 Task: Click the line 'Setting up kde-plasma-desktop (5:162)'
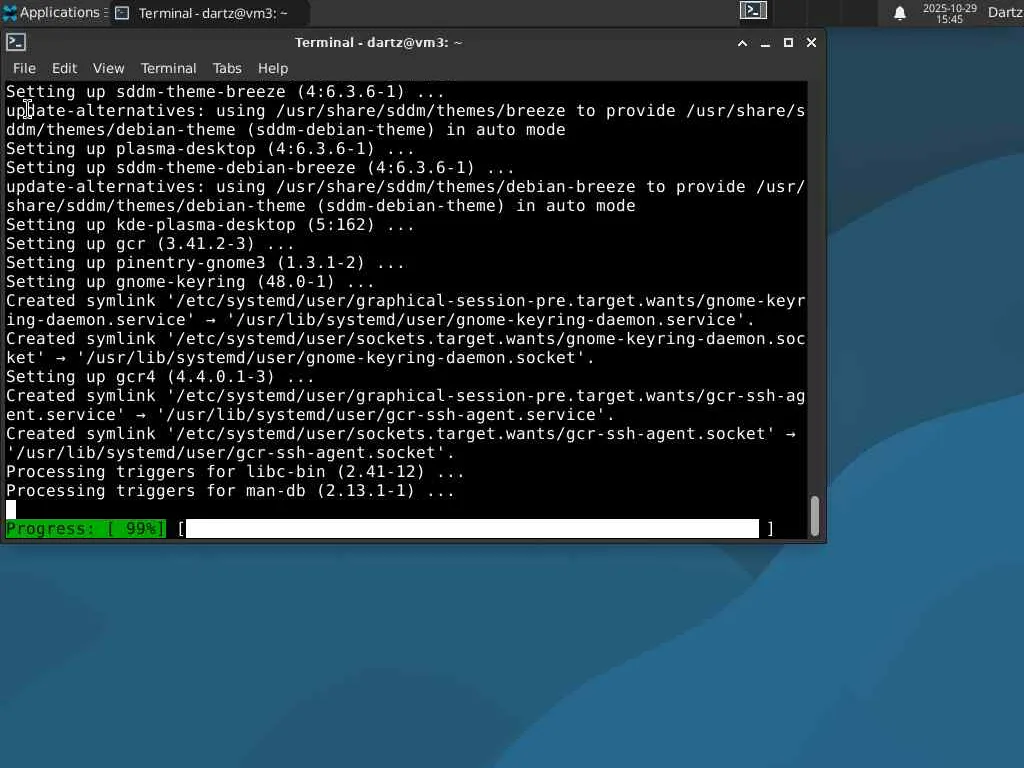pos(210,225)
